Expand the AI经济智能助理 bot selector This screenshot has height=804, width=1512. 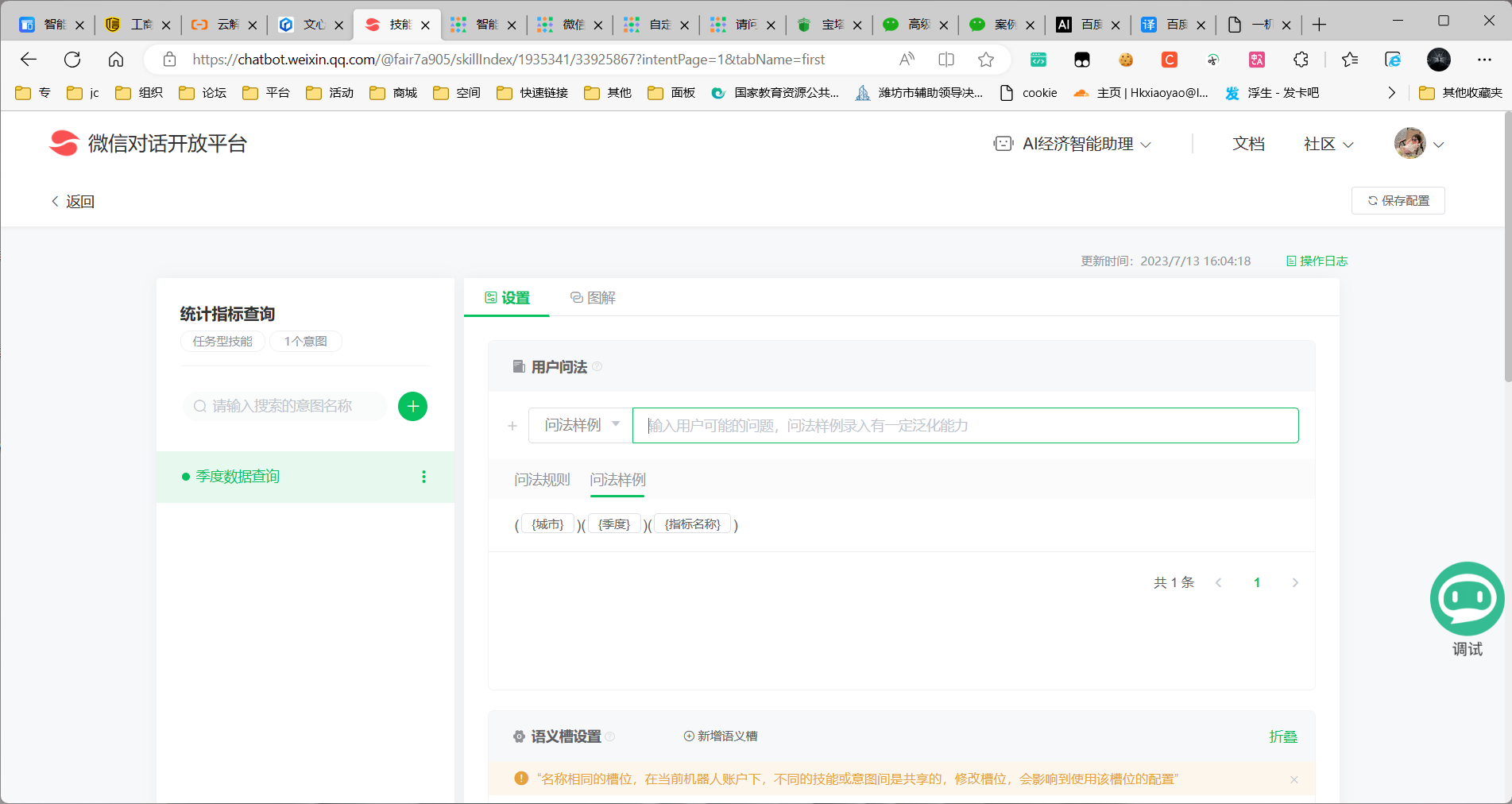tap(1073, 144)
